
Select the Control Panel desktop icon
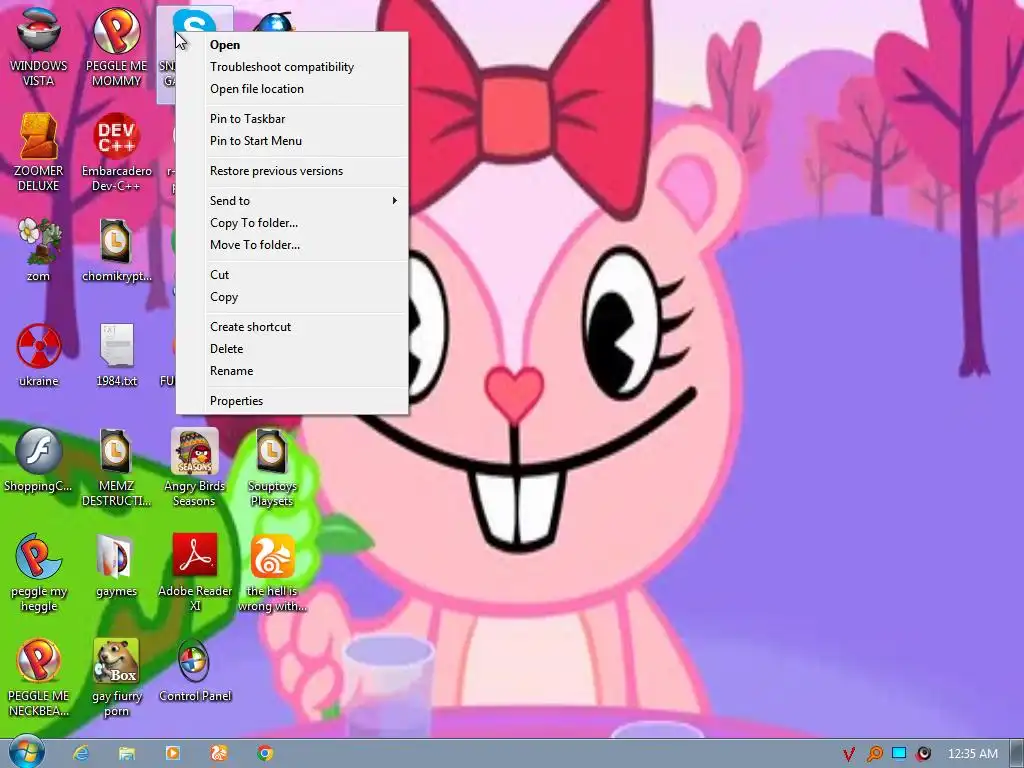(x=195, y=670)
